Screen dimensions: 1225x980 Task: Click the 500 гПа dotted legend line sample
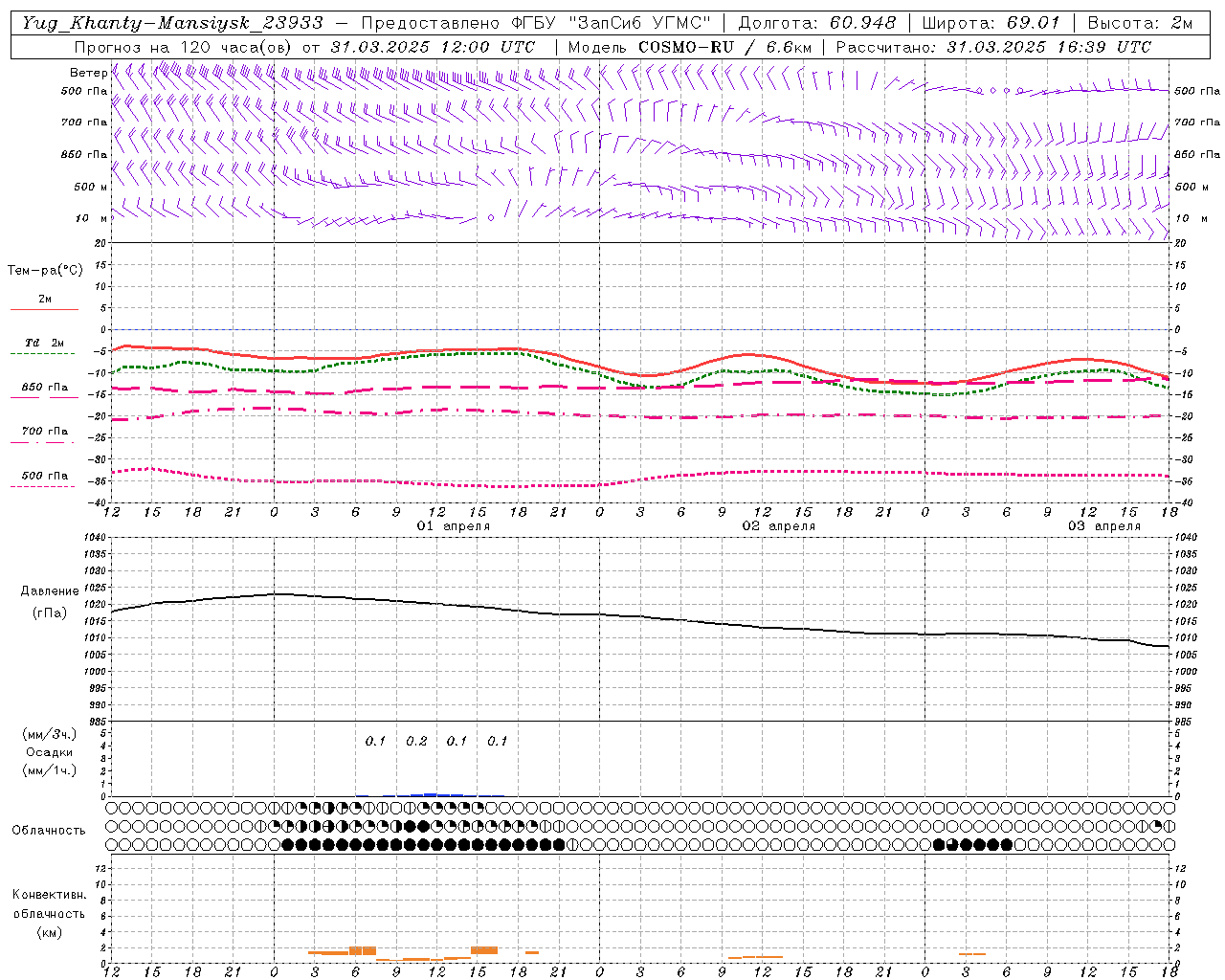[x=44, y=486]
